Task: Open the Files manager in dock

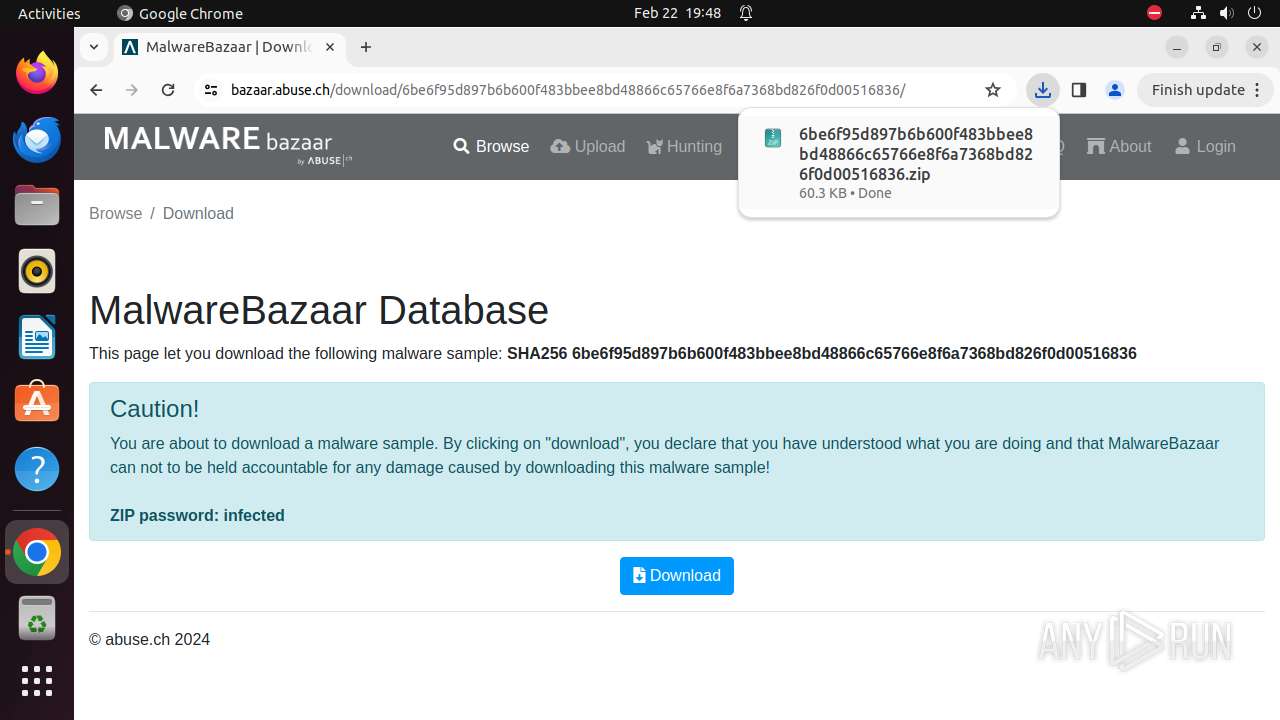Action: pyautogui.click(x=37, y=206)
